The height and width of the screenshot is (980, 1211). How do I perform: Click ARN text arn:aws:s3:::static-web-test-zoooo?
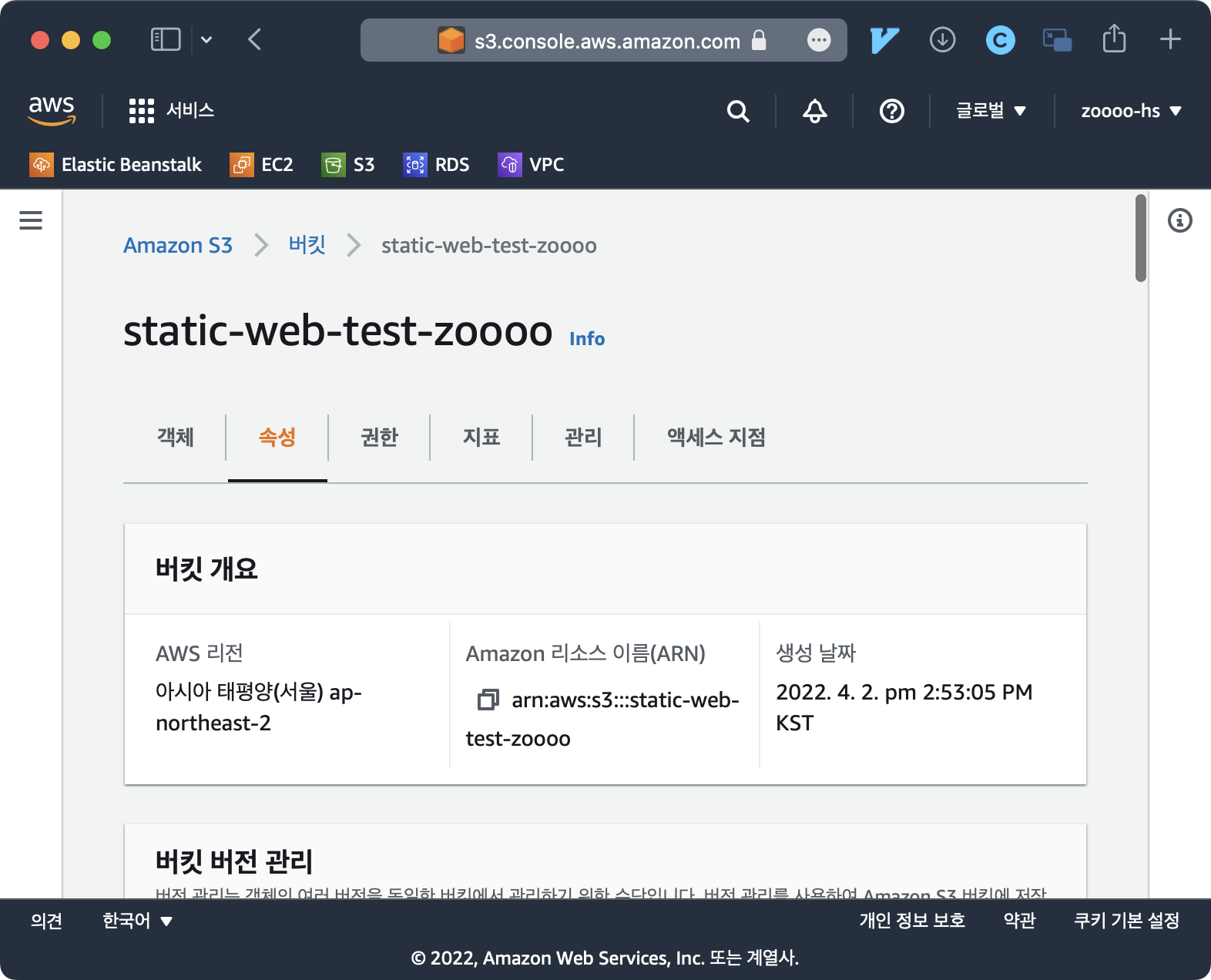(x=602, y=719)
